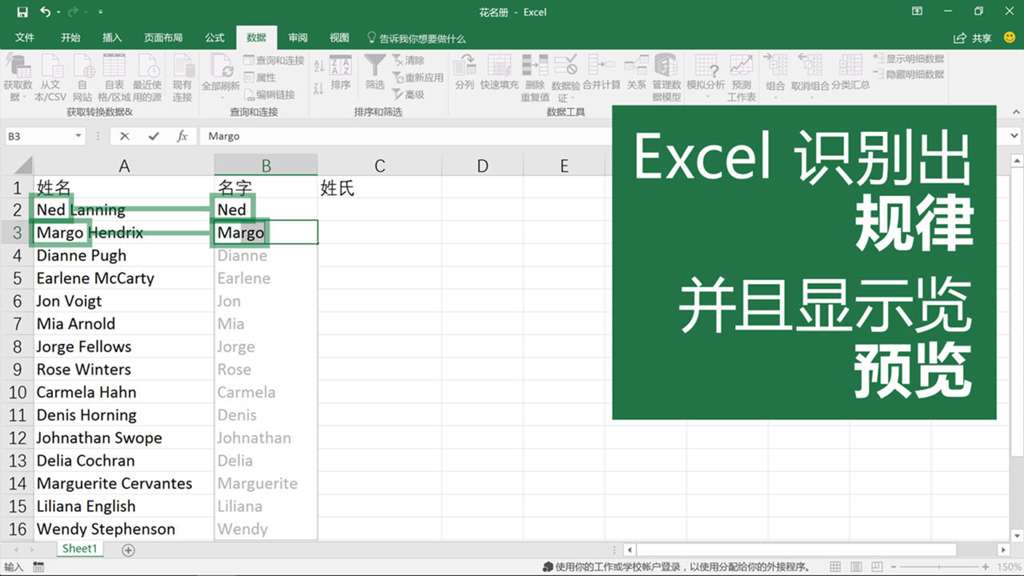Viewport: 1024px width, 576px height.
Task: Switch to the 页面布局 tab
Action: 163,38
